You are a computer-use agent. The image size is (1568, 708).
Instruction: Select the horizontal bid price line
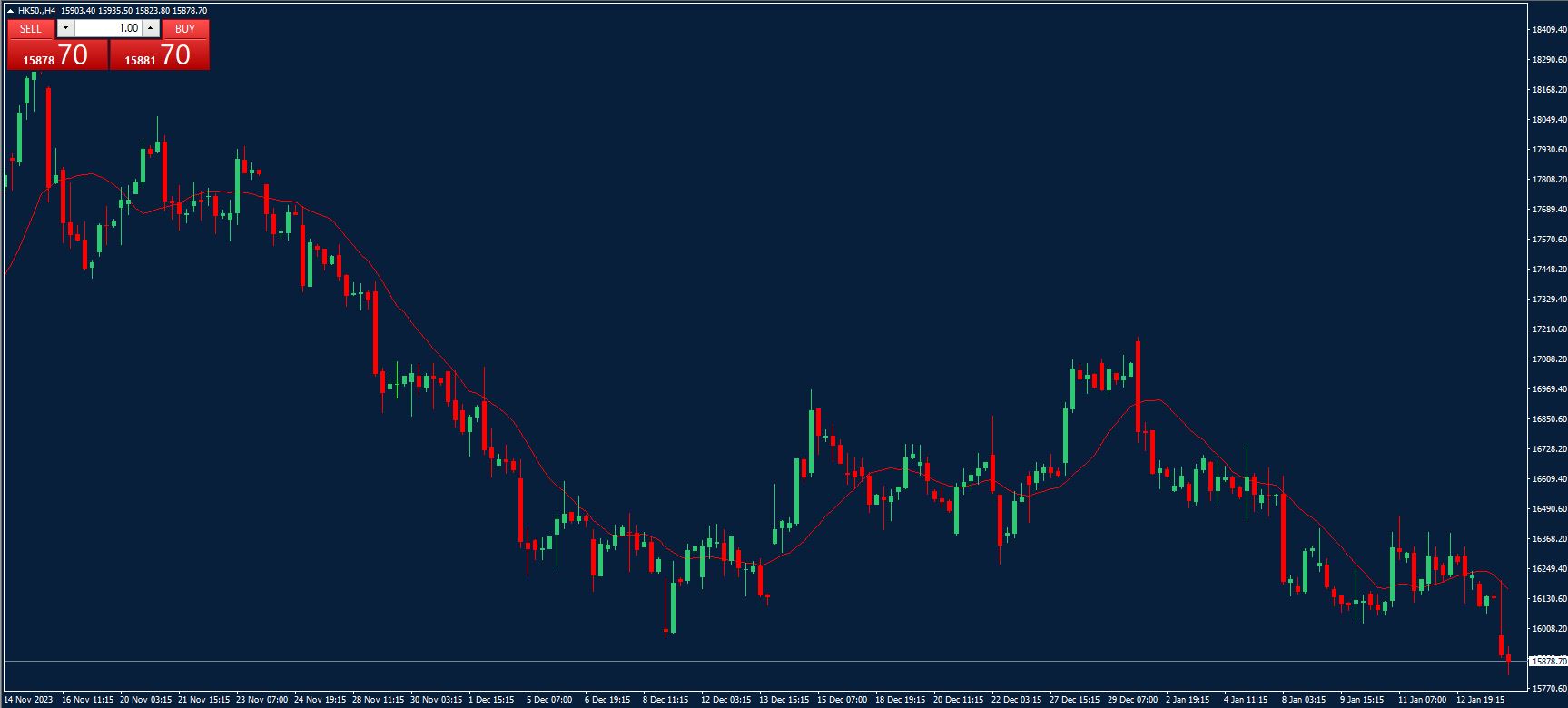(726, 661)
